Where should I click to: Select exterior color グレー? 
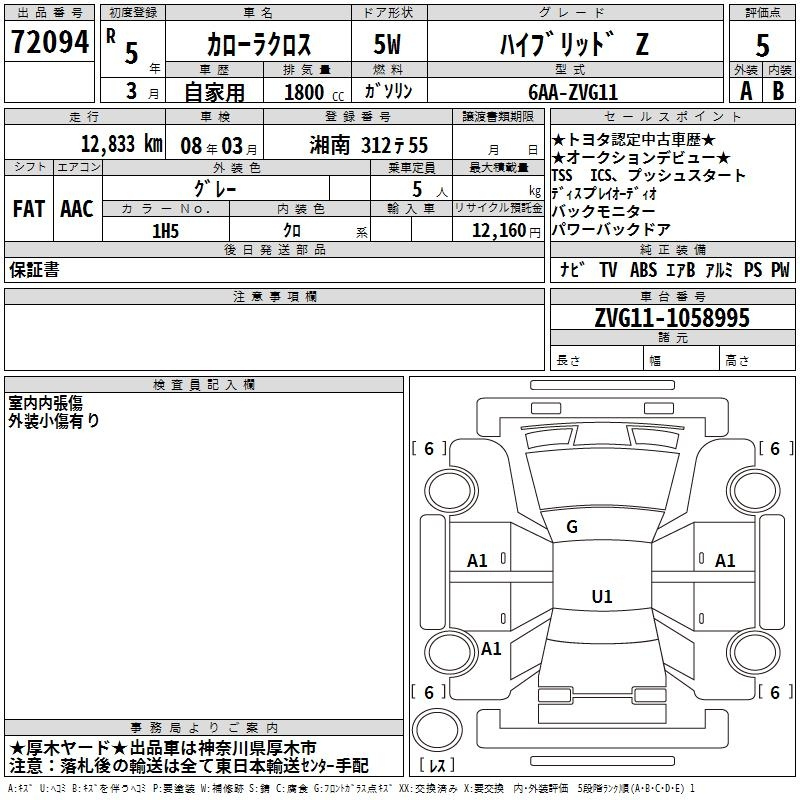215,189
